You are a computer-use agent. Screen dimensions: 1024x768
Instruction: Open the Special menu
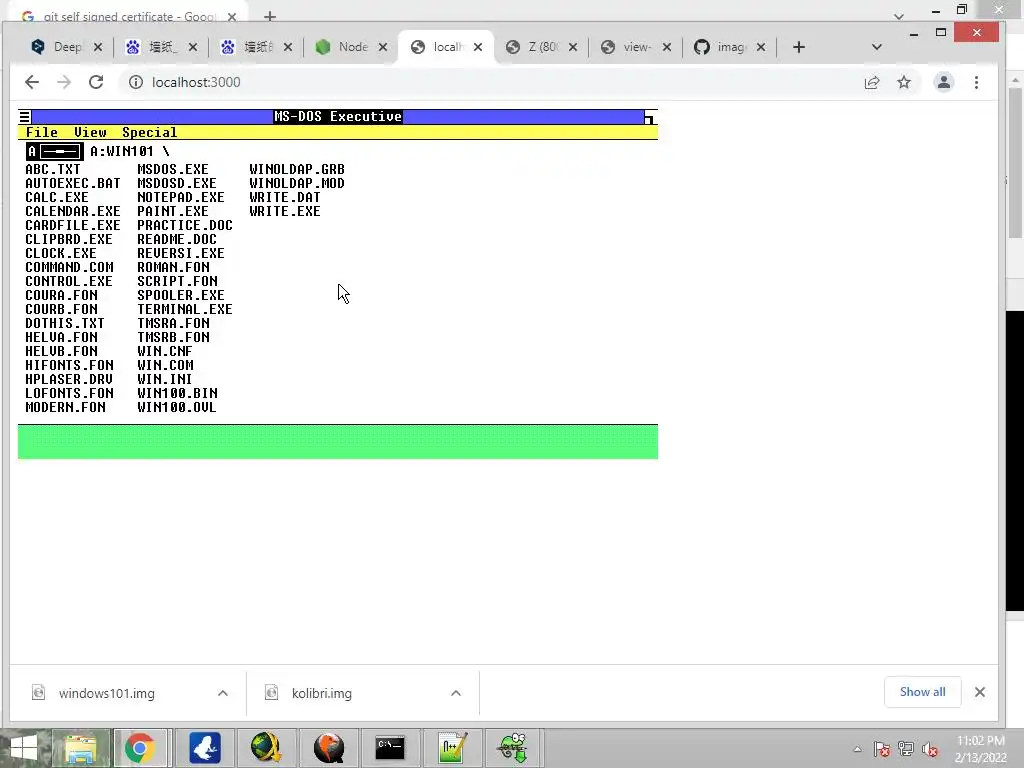(150, 133)
